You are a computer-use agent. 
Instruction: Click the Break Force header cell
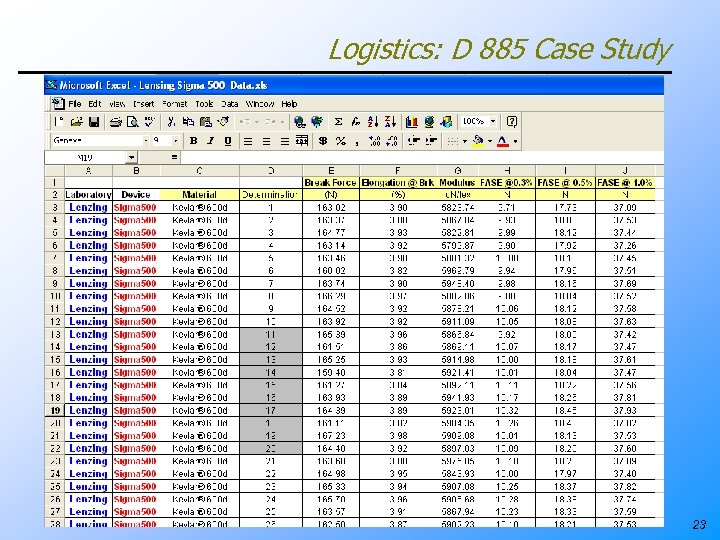point(331,183)
